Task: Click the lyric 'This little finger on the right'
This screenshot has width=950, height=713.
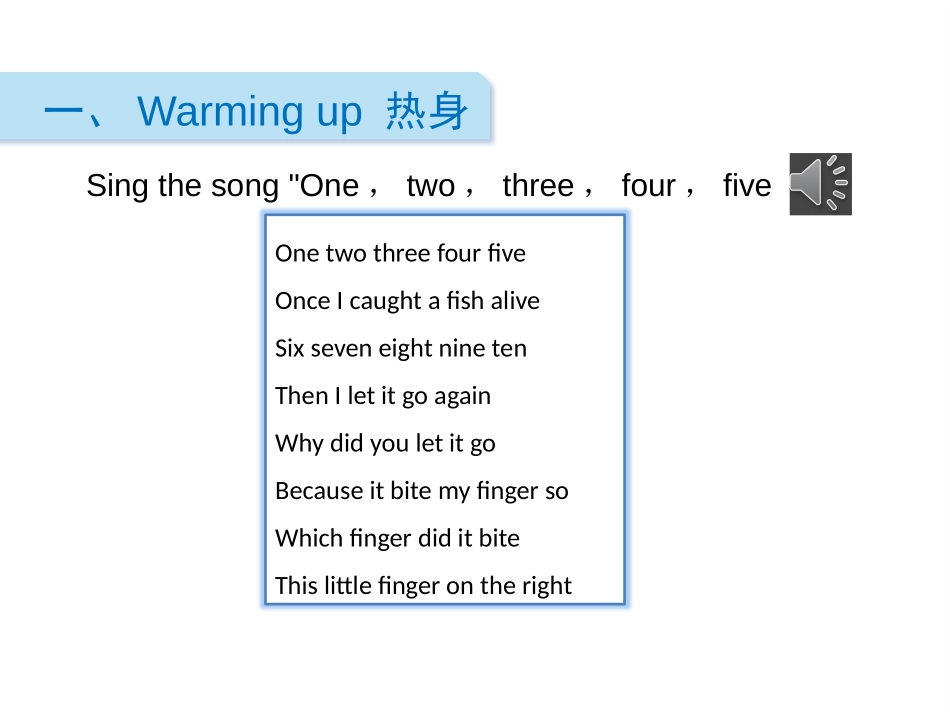Action: pyautogui.click(x=423, y=586)
